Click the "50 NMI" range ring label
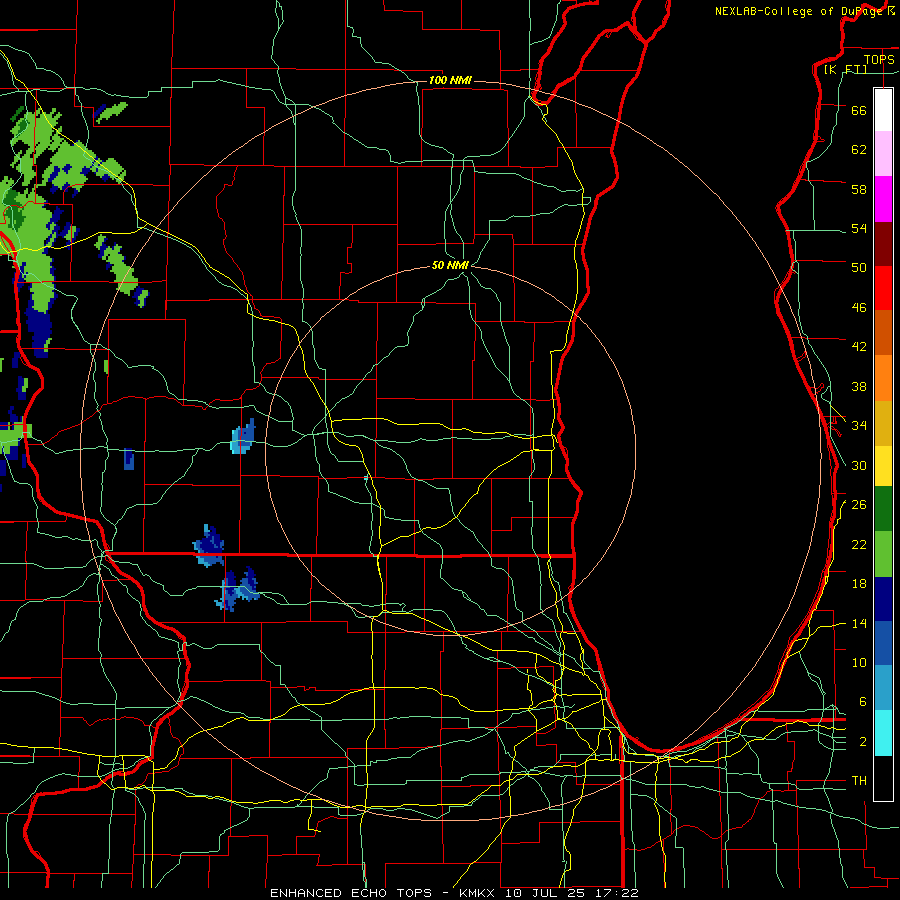 pos(451,265)
